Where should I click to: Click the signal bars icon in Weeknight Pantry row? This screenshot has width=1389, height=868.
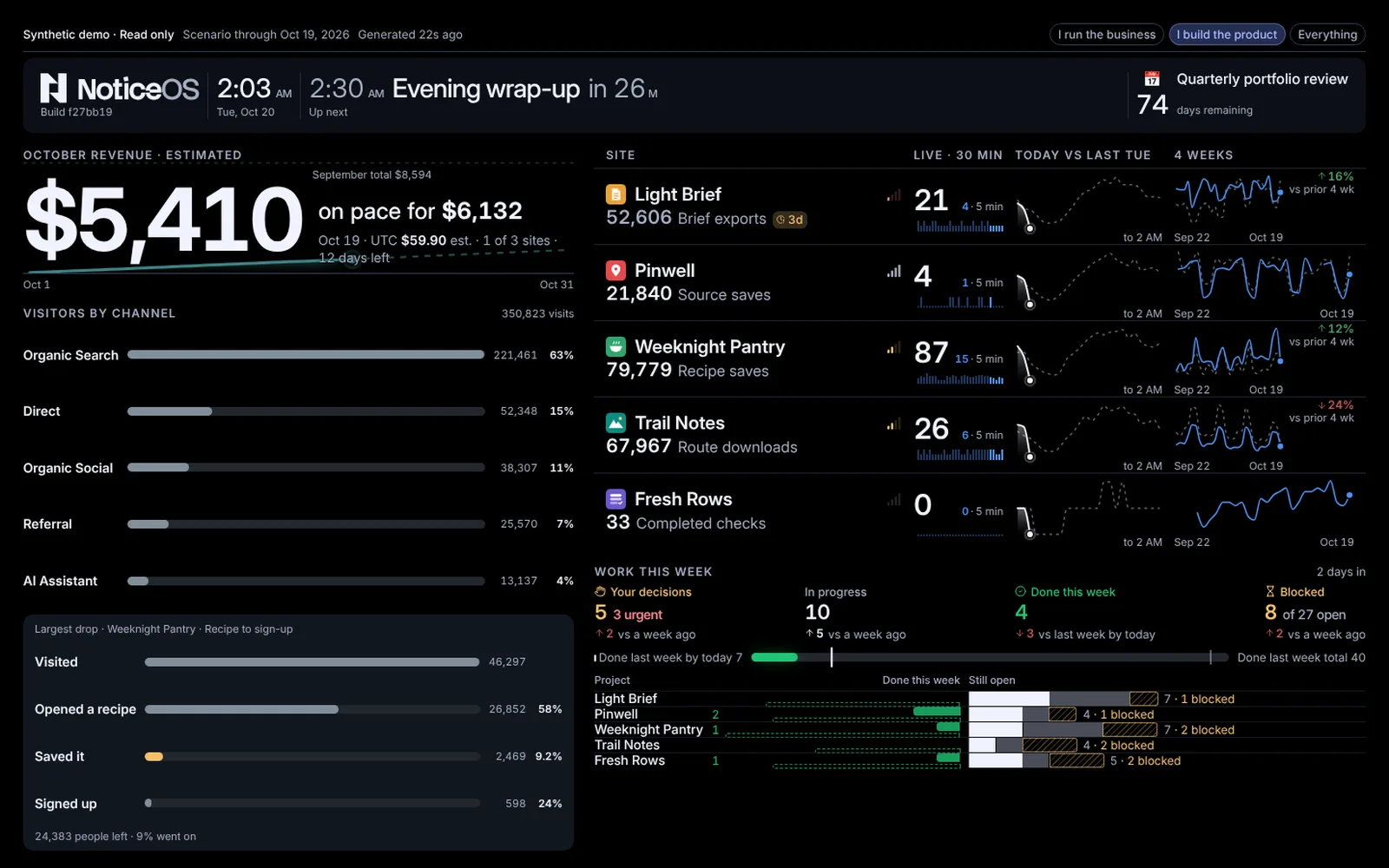coord(893,348)
